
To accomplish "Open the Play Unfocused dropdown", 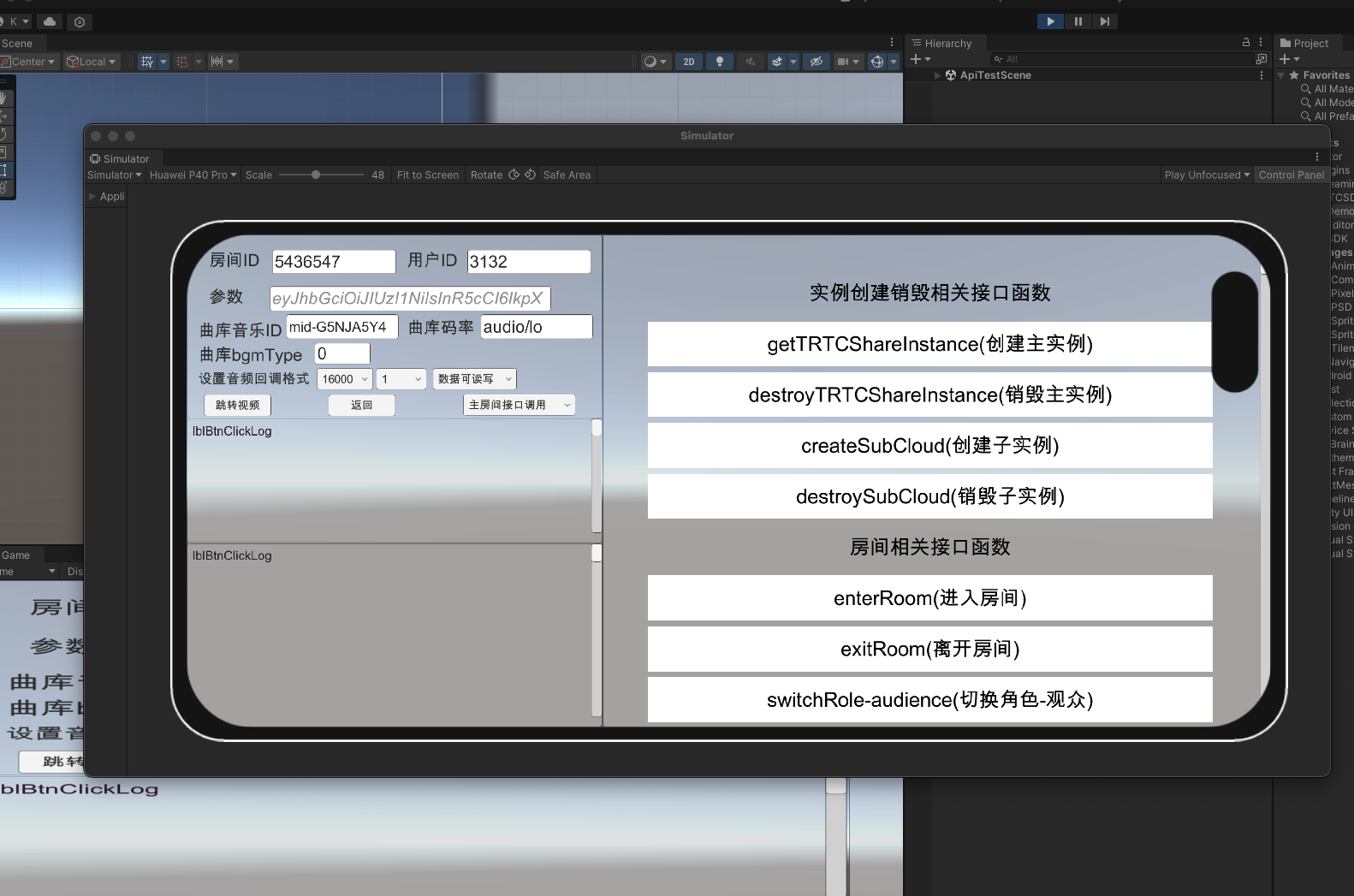I will pyautogui.click(x=1207, y=175).
